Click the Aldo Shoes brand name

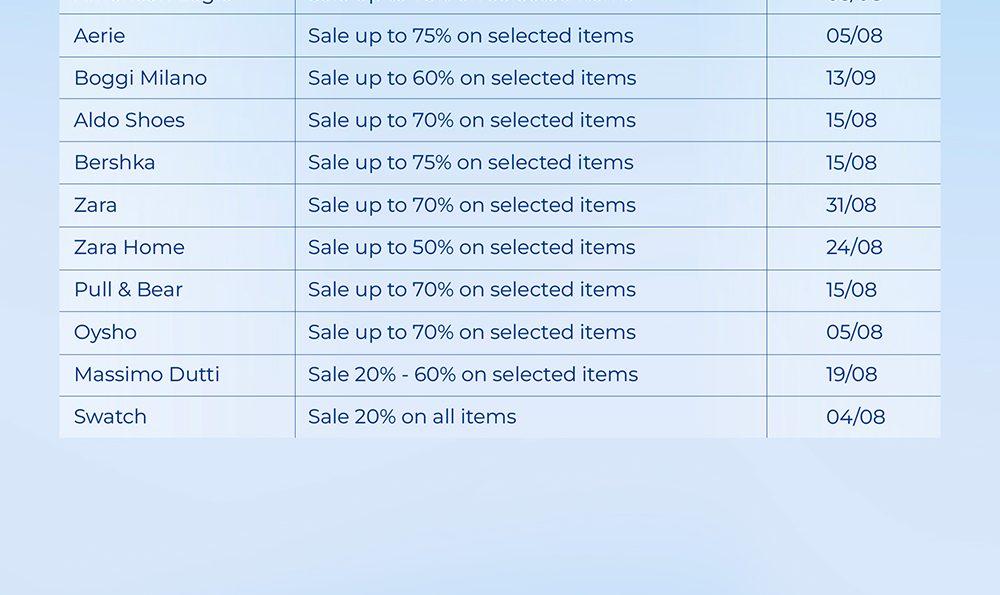(x=129, y=120)
